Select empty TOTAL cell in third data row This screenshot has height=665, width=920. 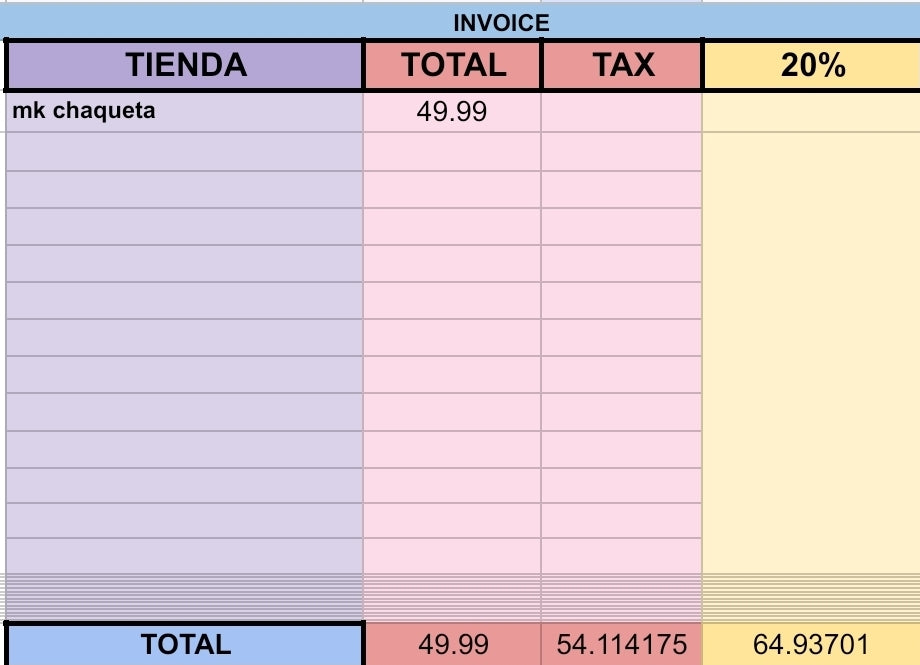(452, 189)
